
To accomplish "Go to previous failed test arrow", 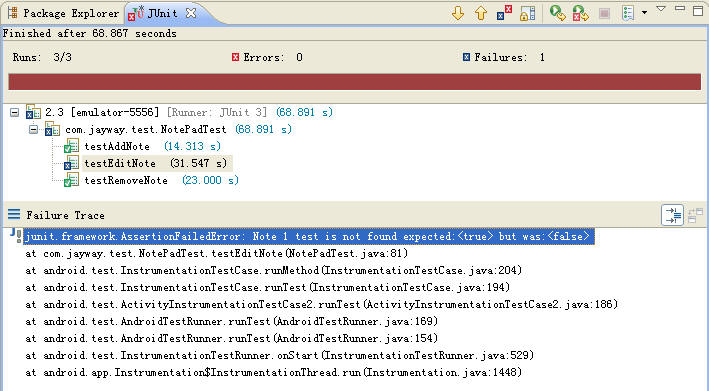I will (x=481, y=13).
